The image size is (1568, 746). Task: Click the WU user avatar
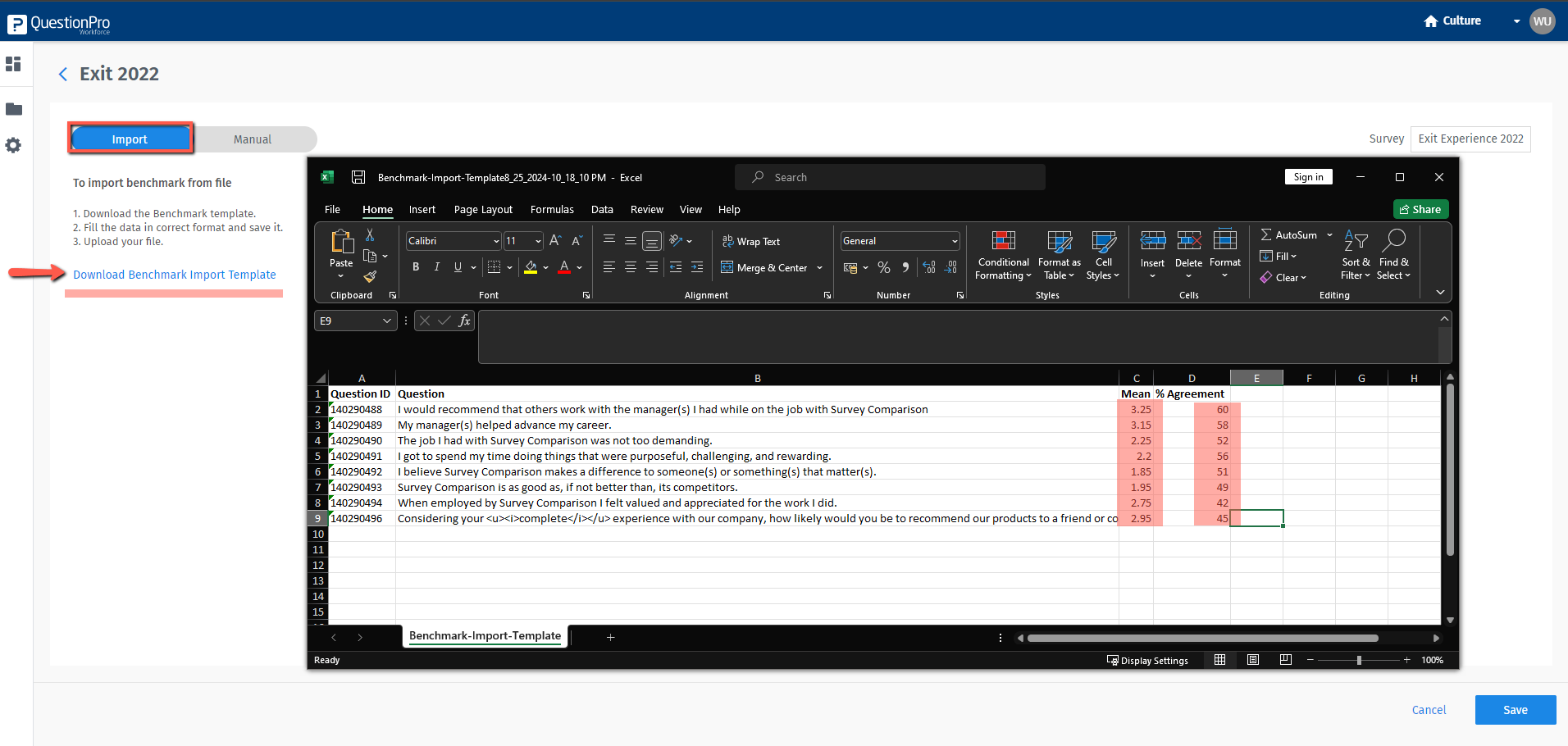click(1542, 21)
